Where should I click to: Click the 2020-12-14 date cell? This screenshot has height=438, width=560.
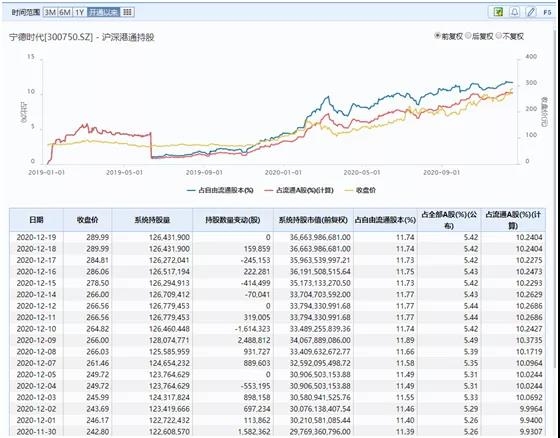[x=36, y=294]
